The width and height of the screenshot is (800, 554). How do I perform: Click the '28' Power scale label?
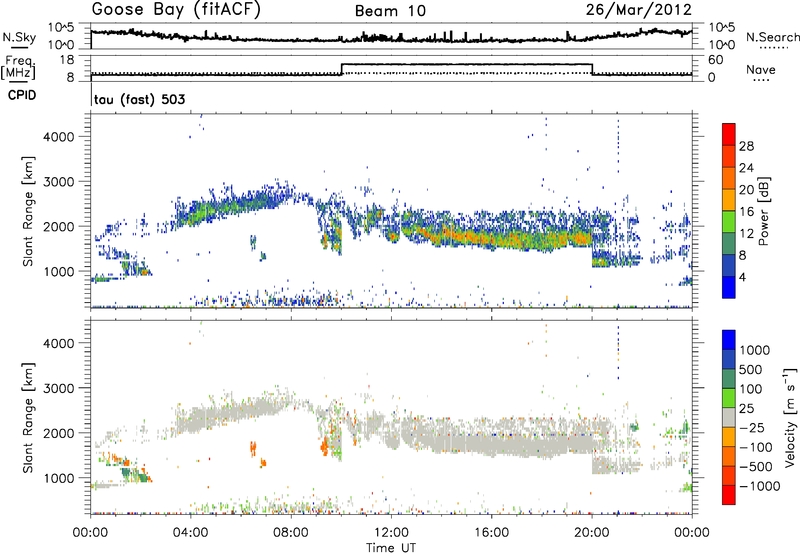[746, 146]
